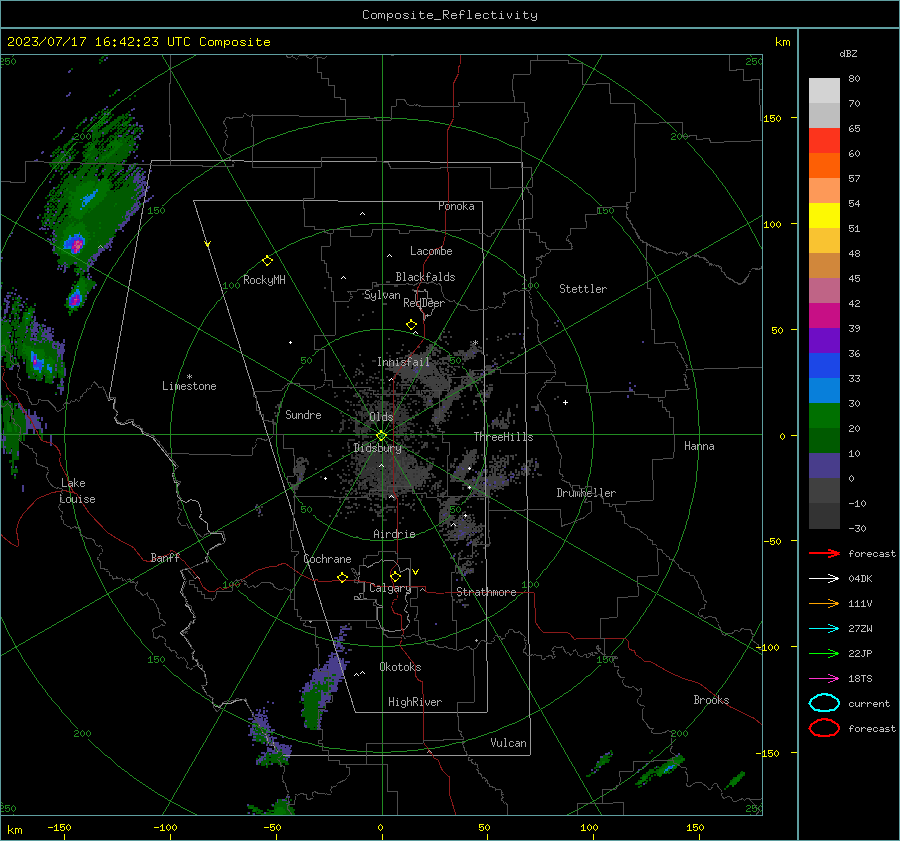The height and width of the screenshot is (841, 900).
Task: Select the 0 dBZ purple color swatch
Action: 824,465
